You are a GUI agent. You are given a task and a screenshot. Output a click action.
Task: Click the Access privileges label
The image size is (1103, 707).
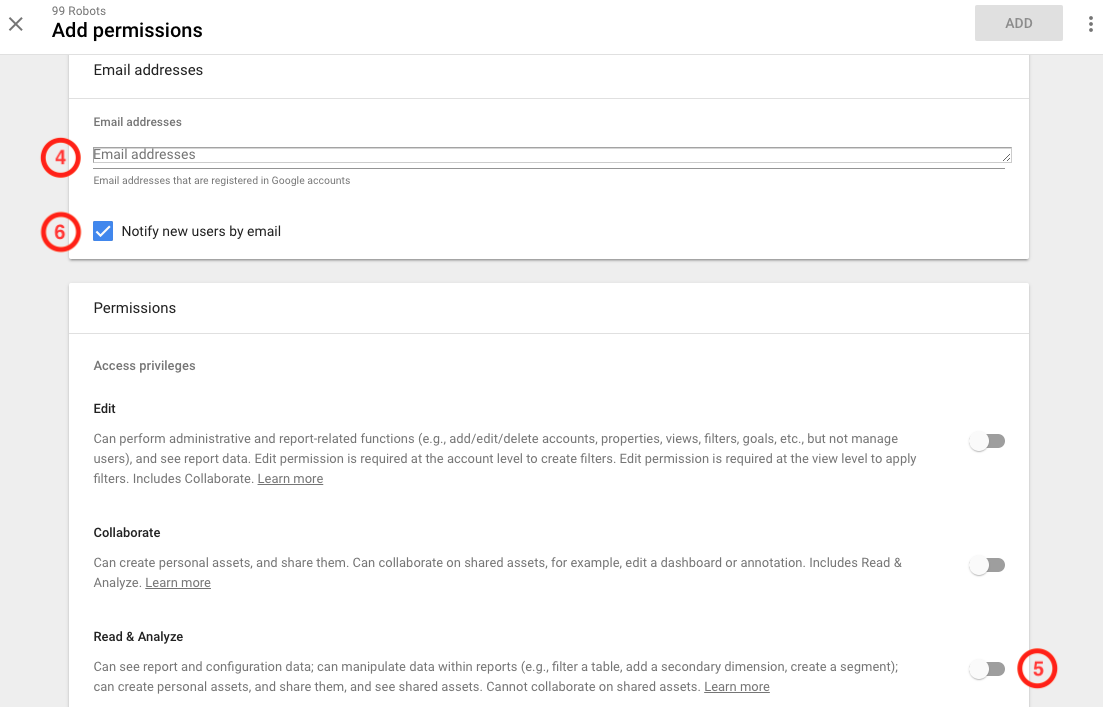point(144,366)
